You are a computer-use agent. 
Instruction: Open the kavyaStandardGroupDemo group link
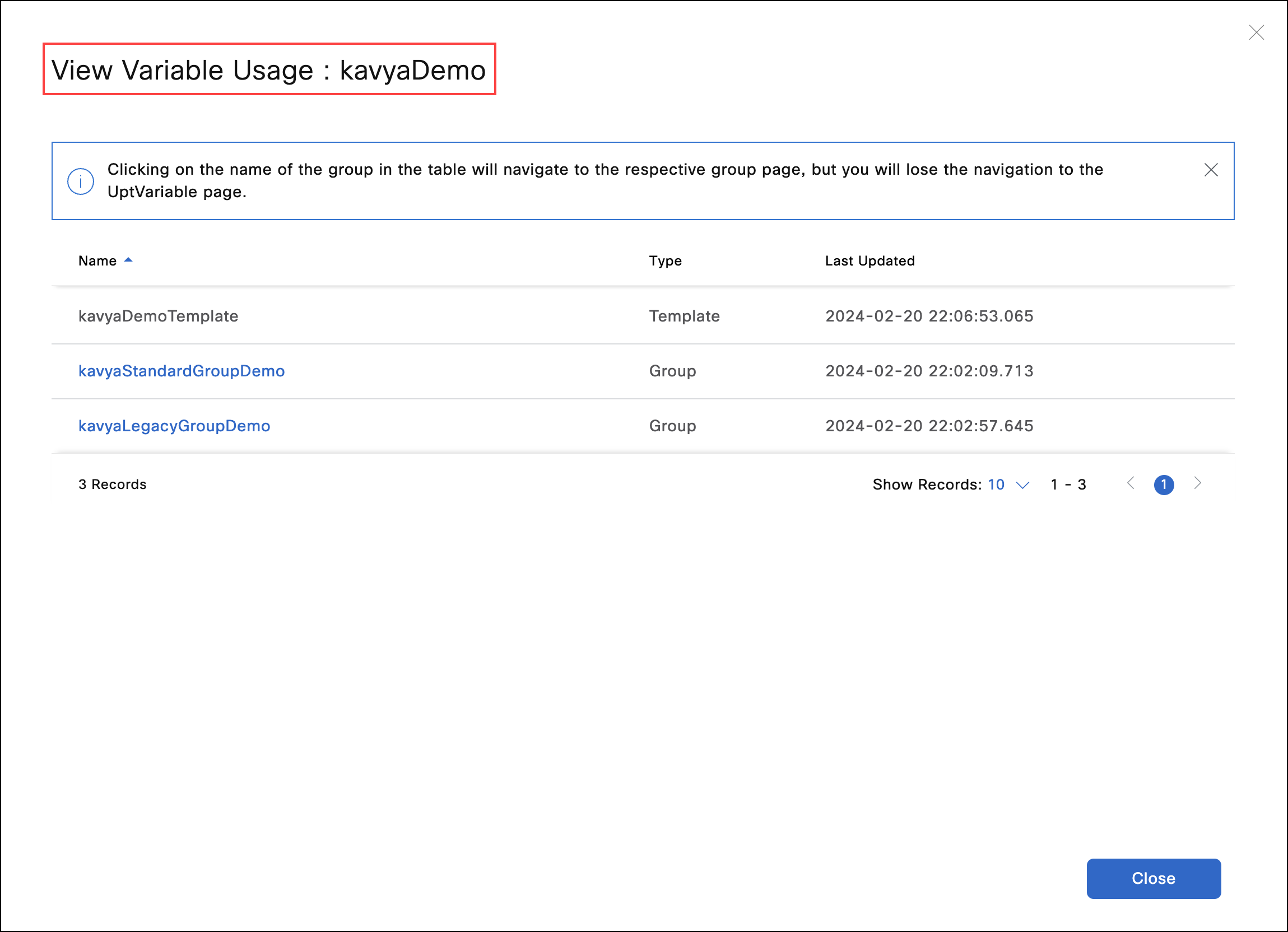click(x=182, y=371)
